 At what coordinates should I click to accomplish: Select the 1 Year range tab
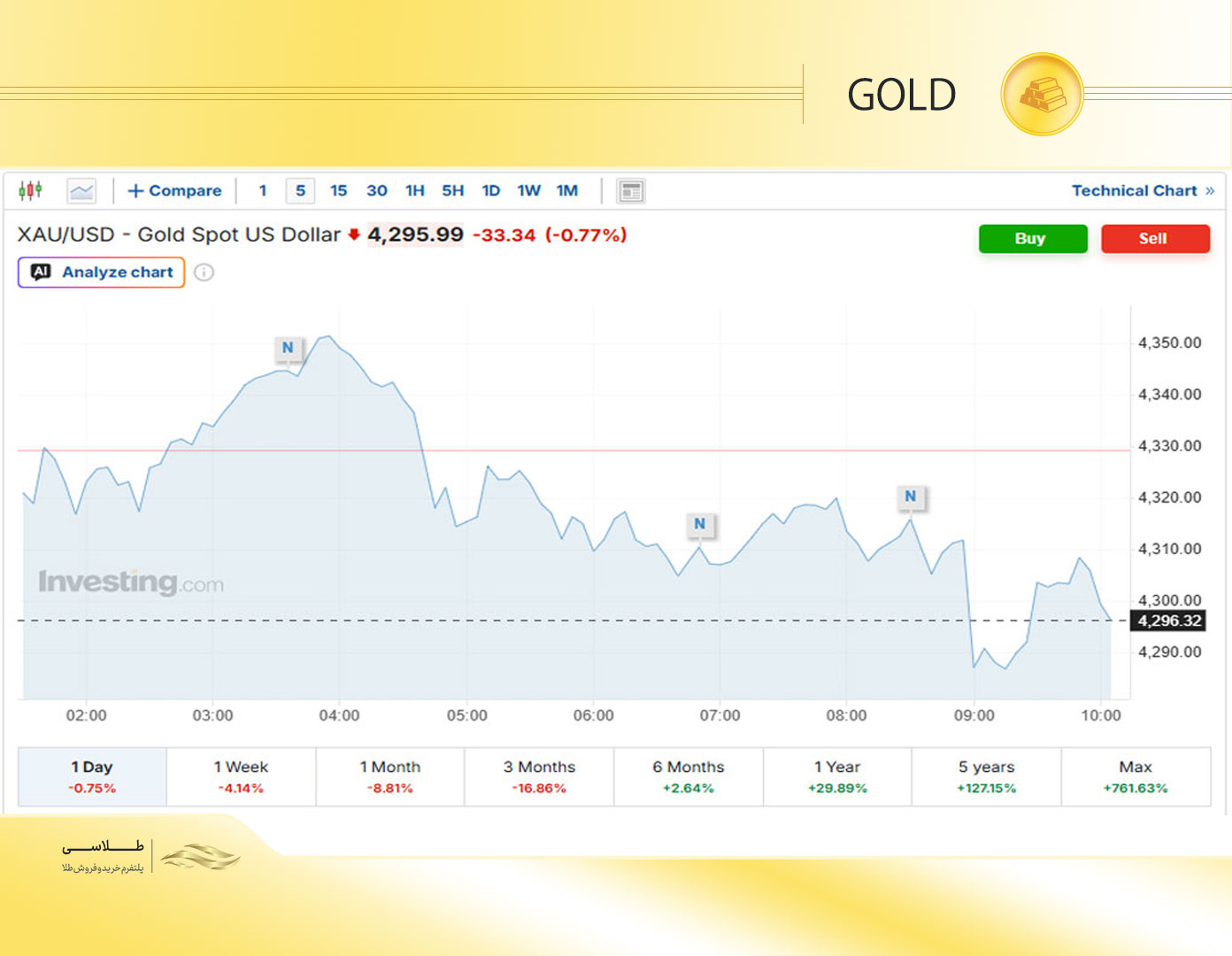(x=837, y=776)
